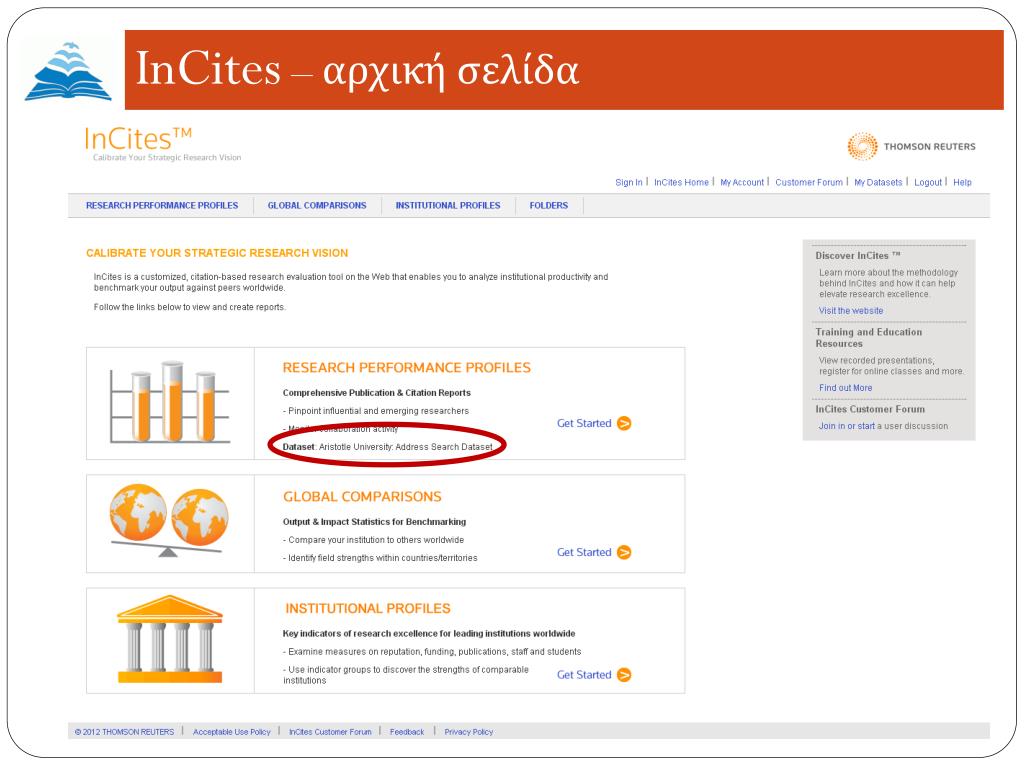Click the InCites logo
Viewport: 1024px width, 768px height.
(138, 139)
